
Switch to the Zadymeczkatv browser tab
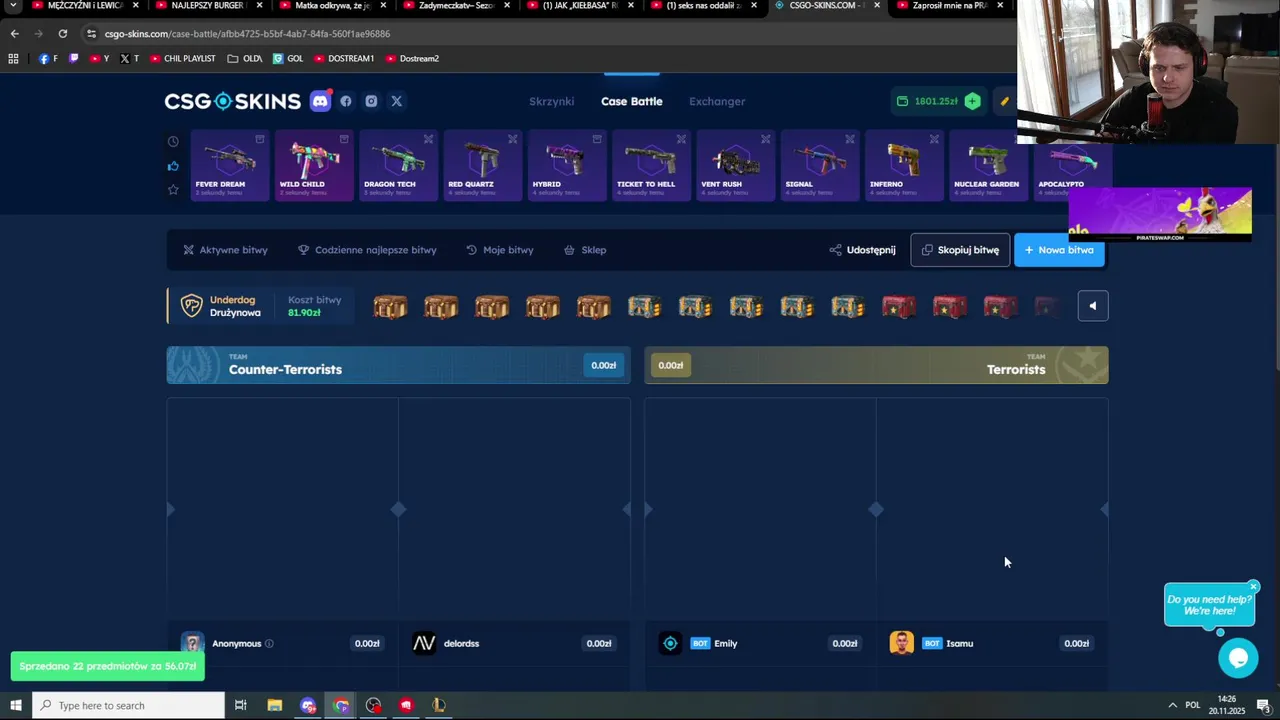455,6
